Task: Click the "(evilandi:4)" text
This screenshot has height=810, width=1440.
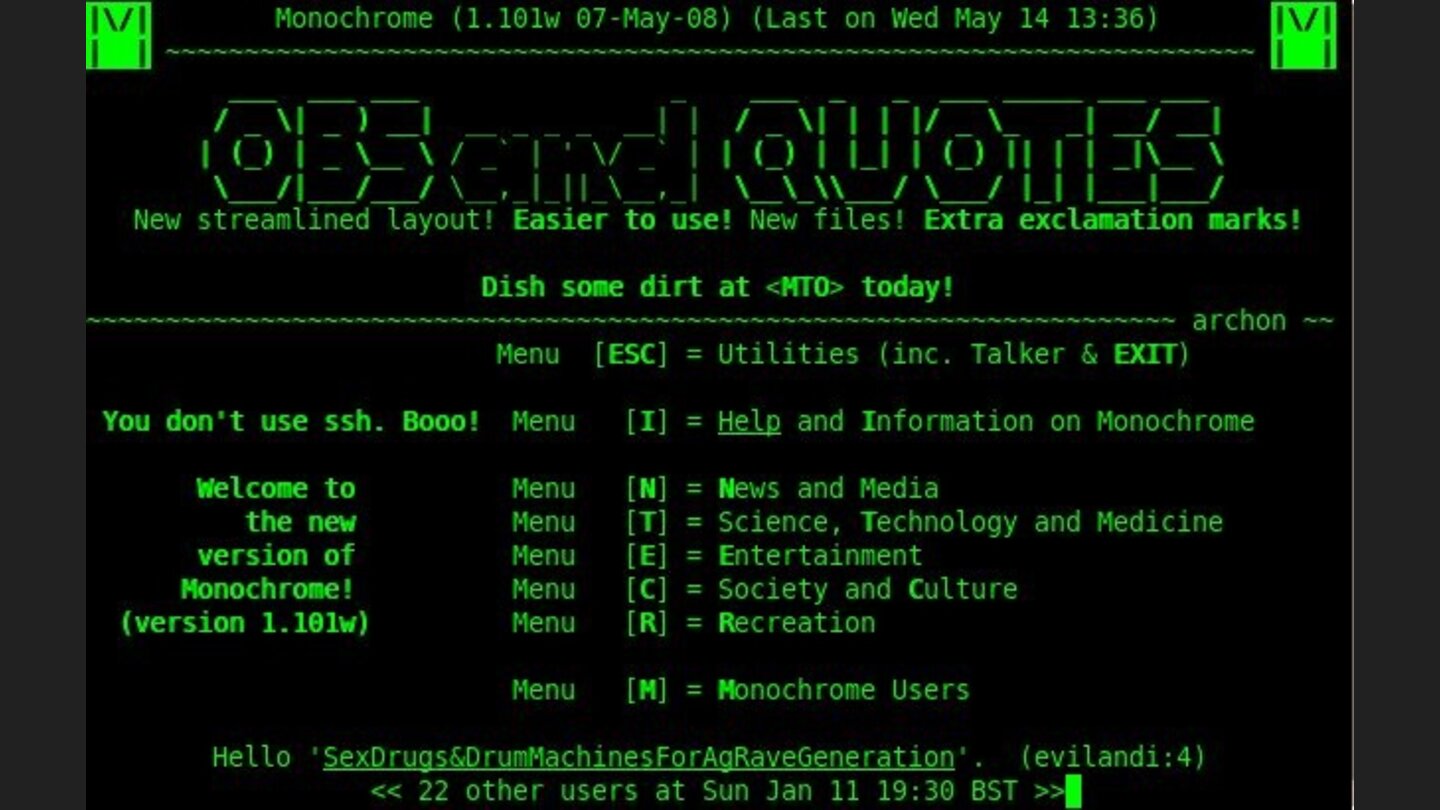Action: pyautogui.click(x=1113, y=757)
